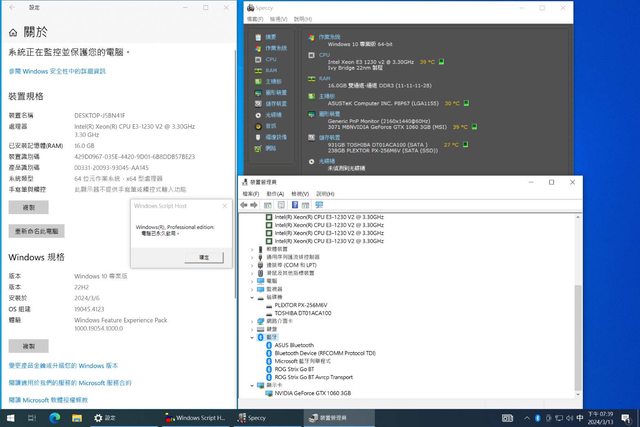Click the Device Manager toolbar Back arrow
The height and width of the screenshot is (427, 640).
[x=244, y=205]
